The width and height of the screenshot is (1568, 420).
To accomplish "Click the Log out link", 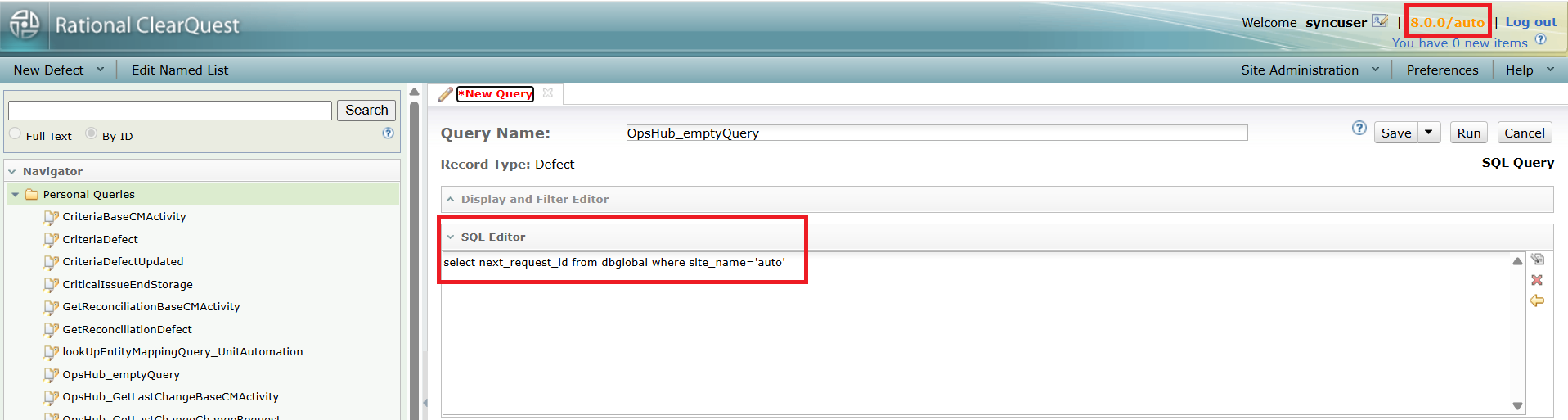I will [x=1530, y=22].
